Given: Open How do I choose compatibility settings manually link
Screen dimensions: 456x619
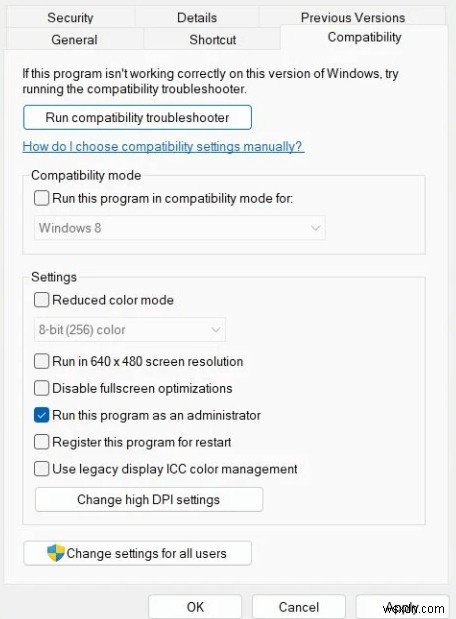Looking at the screenshot, I should tap(163, 146).
